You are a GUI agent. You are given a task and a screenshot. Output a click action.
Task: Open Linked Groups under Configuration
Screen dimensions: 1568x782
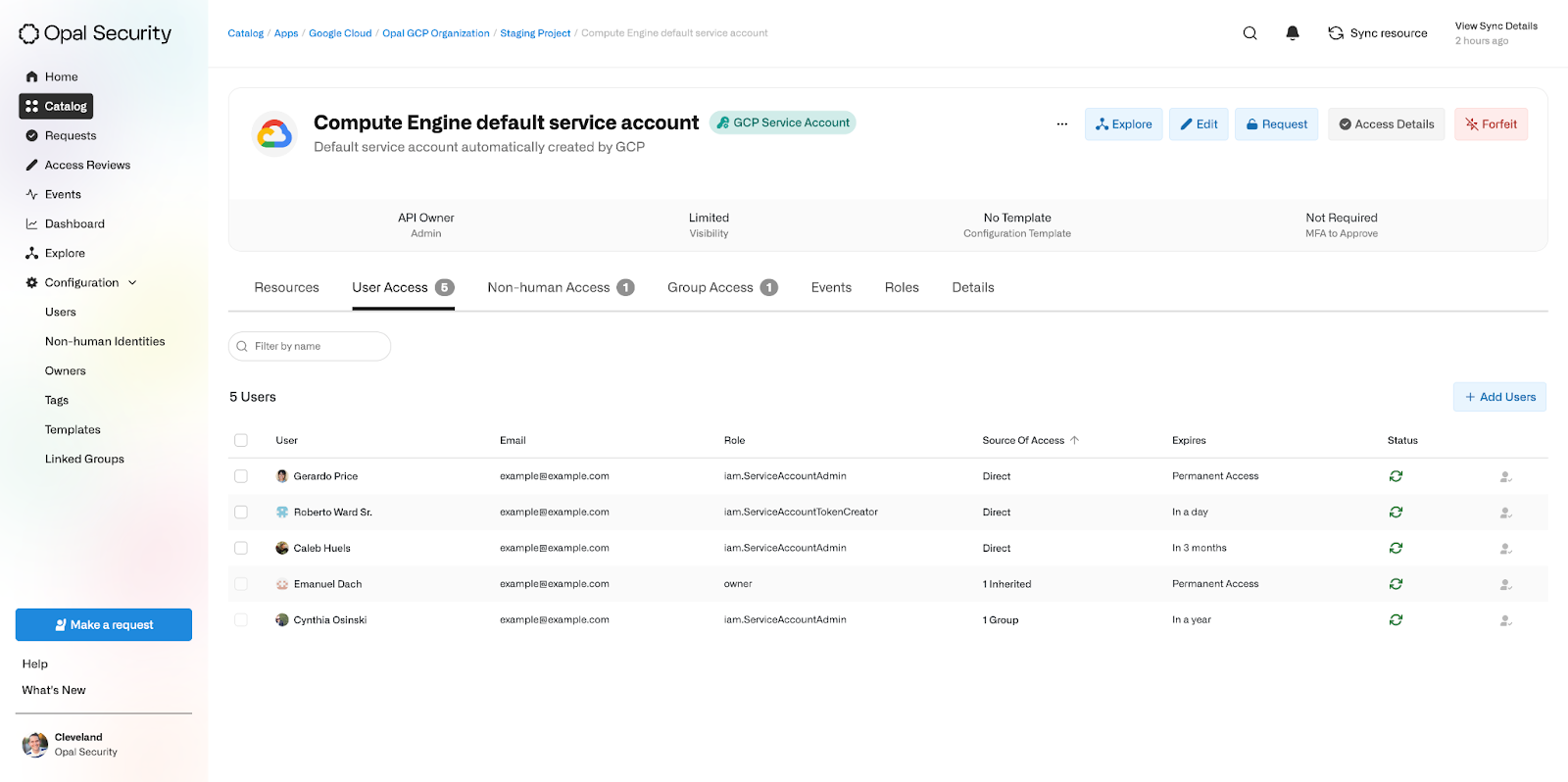click(x=84, y=459)
